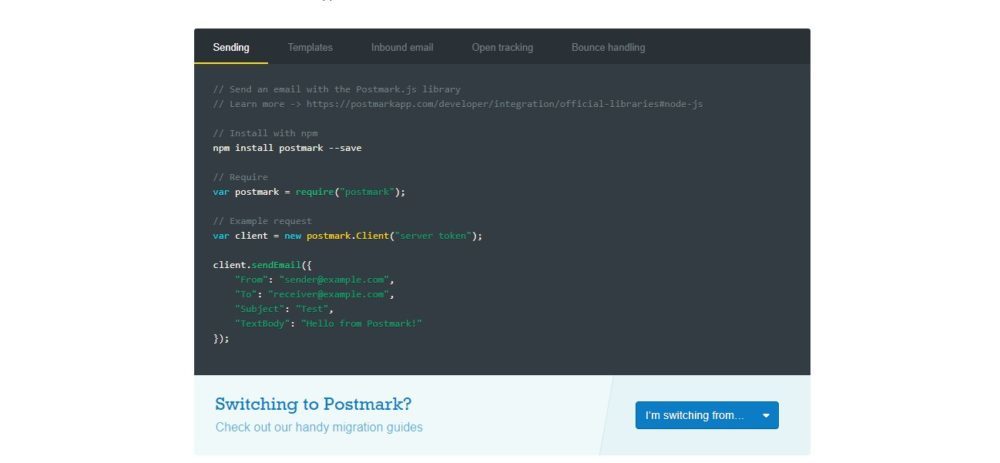
Task: Click "Check out our handy migration guides" text
Action: 319,427
